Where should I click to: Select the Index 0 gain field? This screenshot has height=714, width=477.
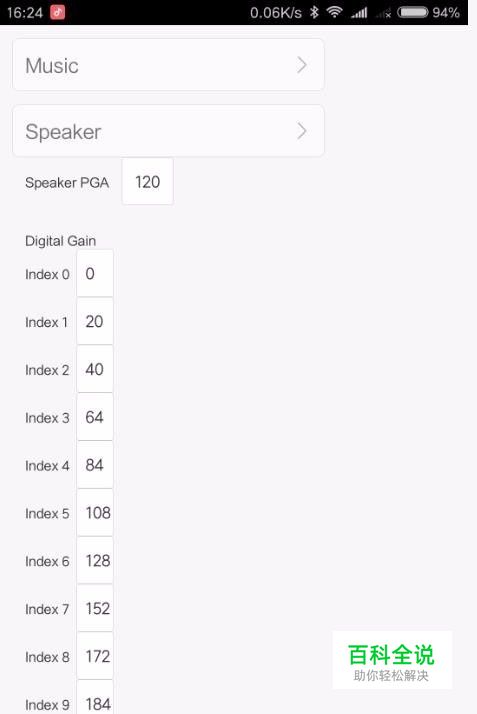(95, 274)
